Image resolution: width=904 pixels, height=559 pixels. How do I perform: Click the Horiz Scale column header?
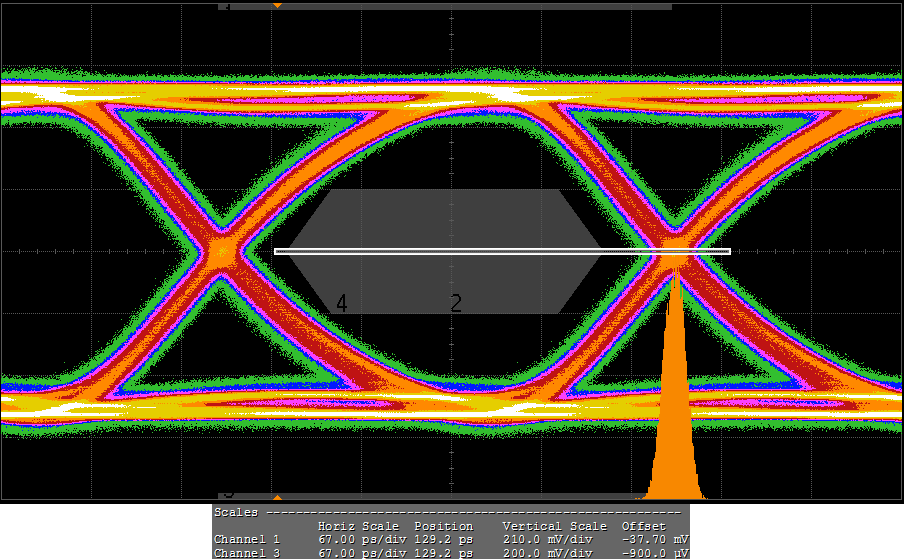click(x=358, y=526)
